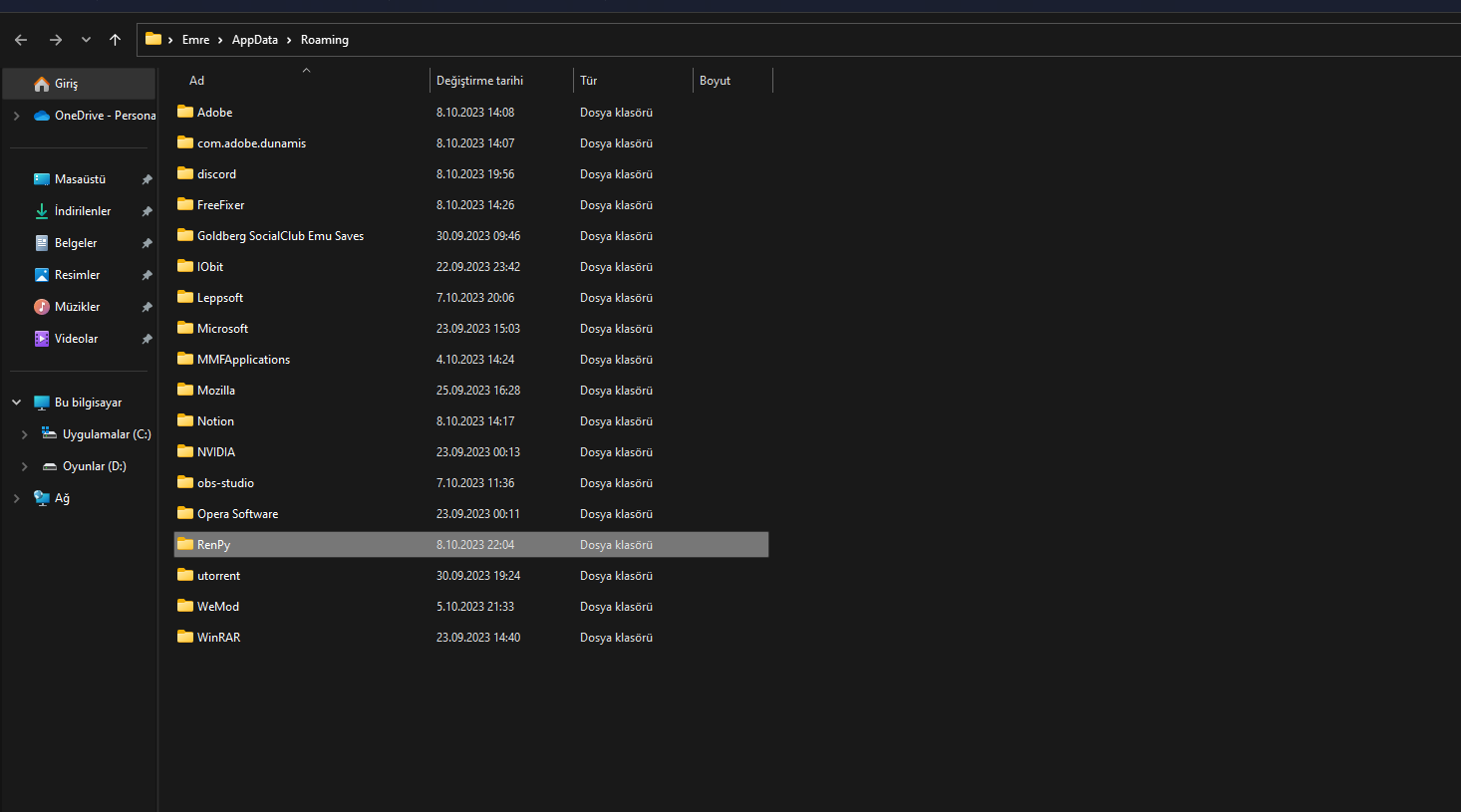The width and height of the screenshot is (1461, 812).
Task: Select the Mozilla folder icon
Action: [185, 390]
